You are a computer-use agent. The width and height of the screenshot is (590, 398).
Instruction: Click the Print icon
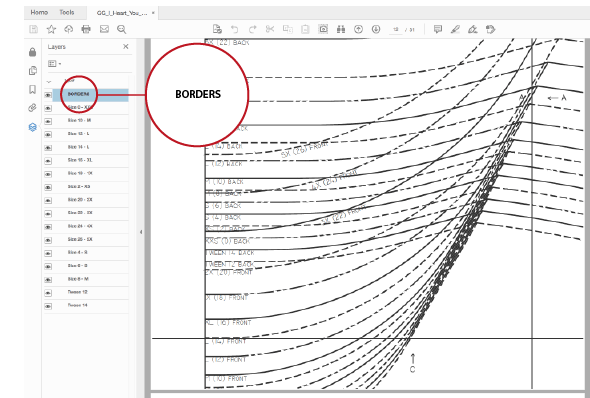[x=86, y=29]
